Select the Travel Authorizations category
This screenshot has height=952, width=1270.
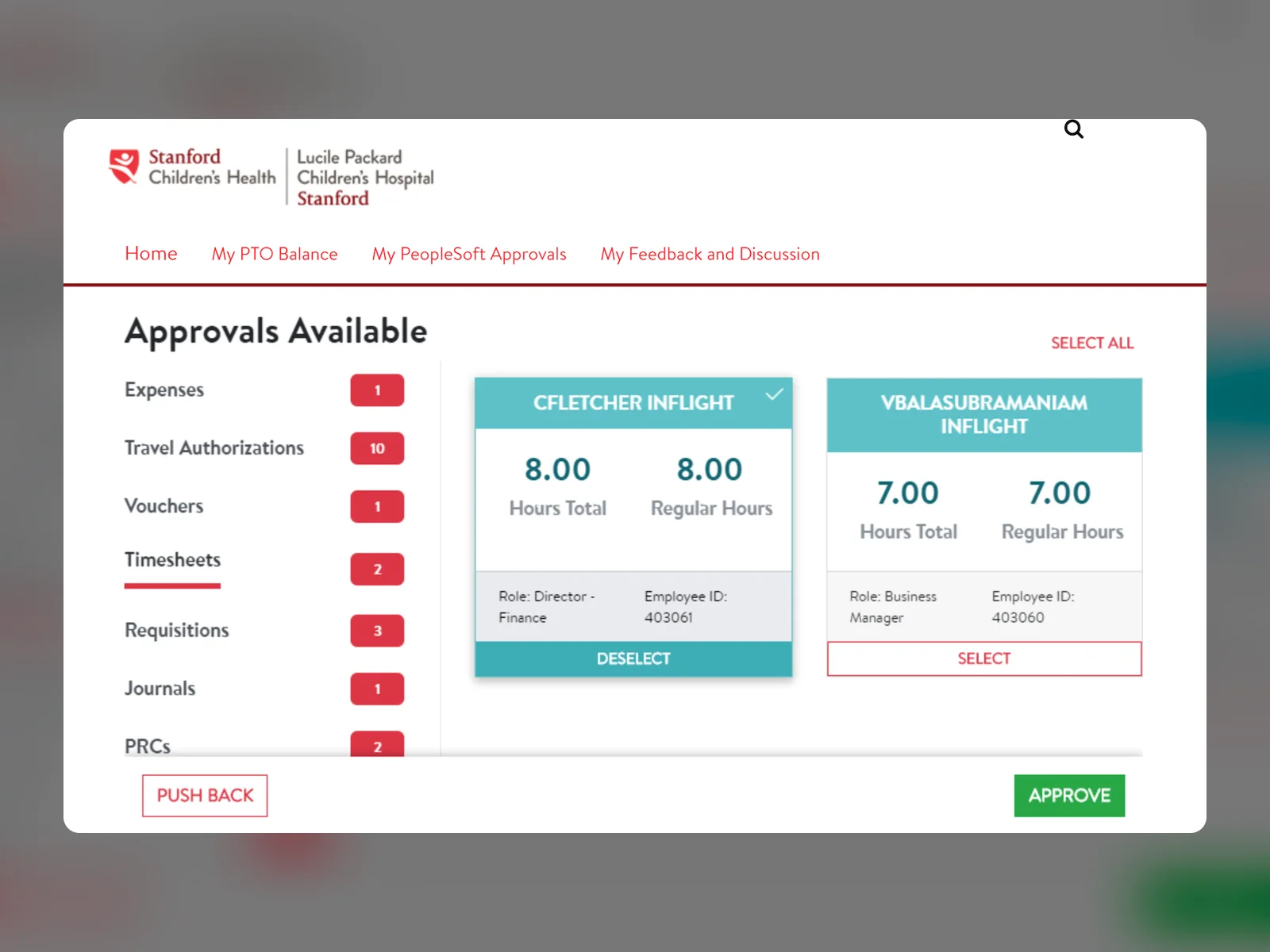214,448
